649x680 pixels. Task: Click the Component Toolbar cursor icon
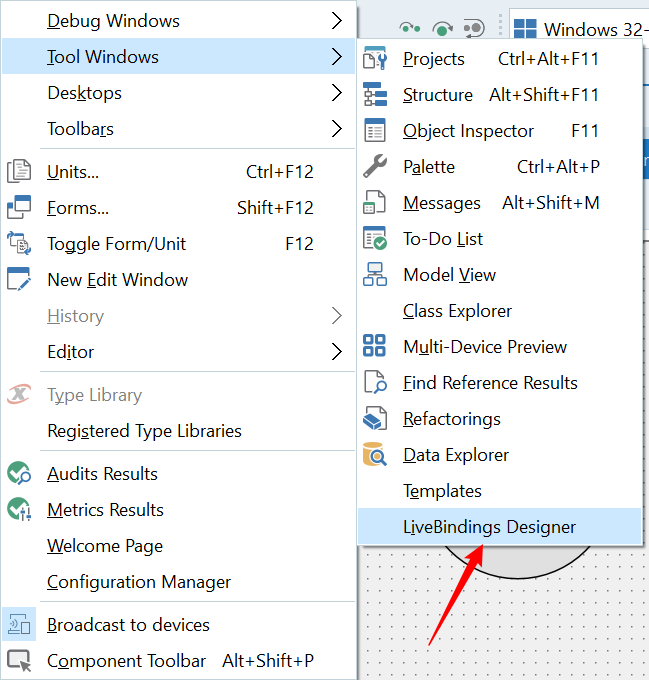pyautogui.click(x=19, y=660)
